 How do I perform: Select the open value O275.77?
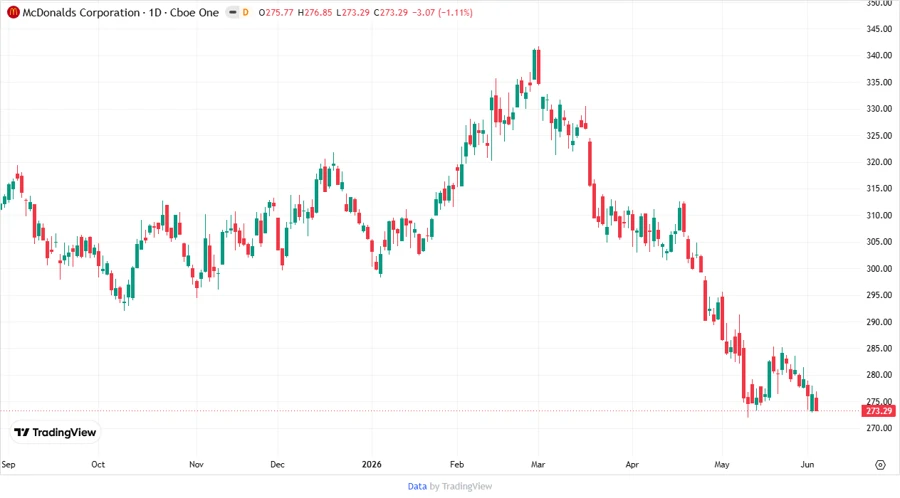click(277, 13)
